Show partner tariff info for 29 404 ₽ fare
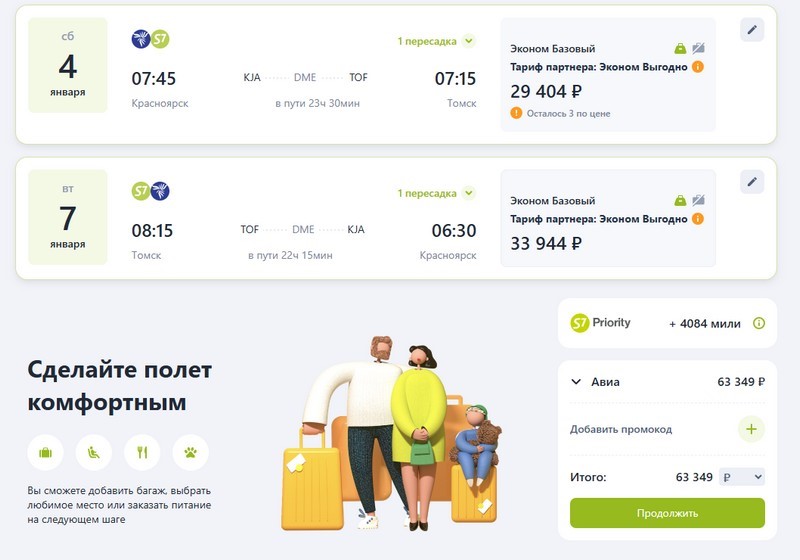This screenshot has height=560, width=800. [698, 67]
